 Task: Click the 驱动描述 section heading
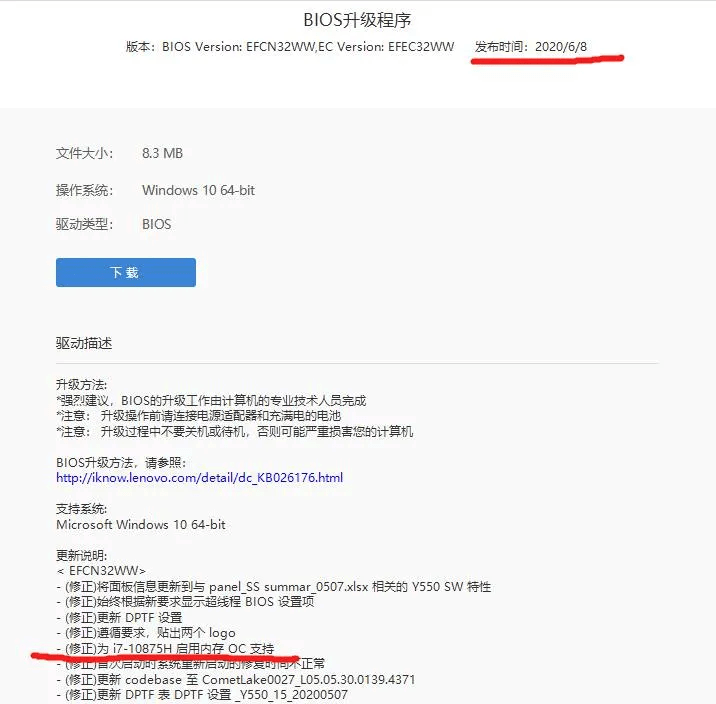click(x=84, y=343)
